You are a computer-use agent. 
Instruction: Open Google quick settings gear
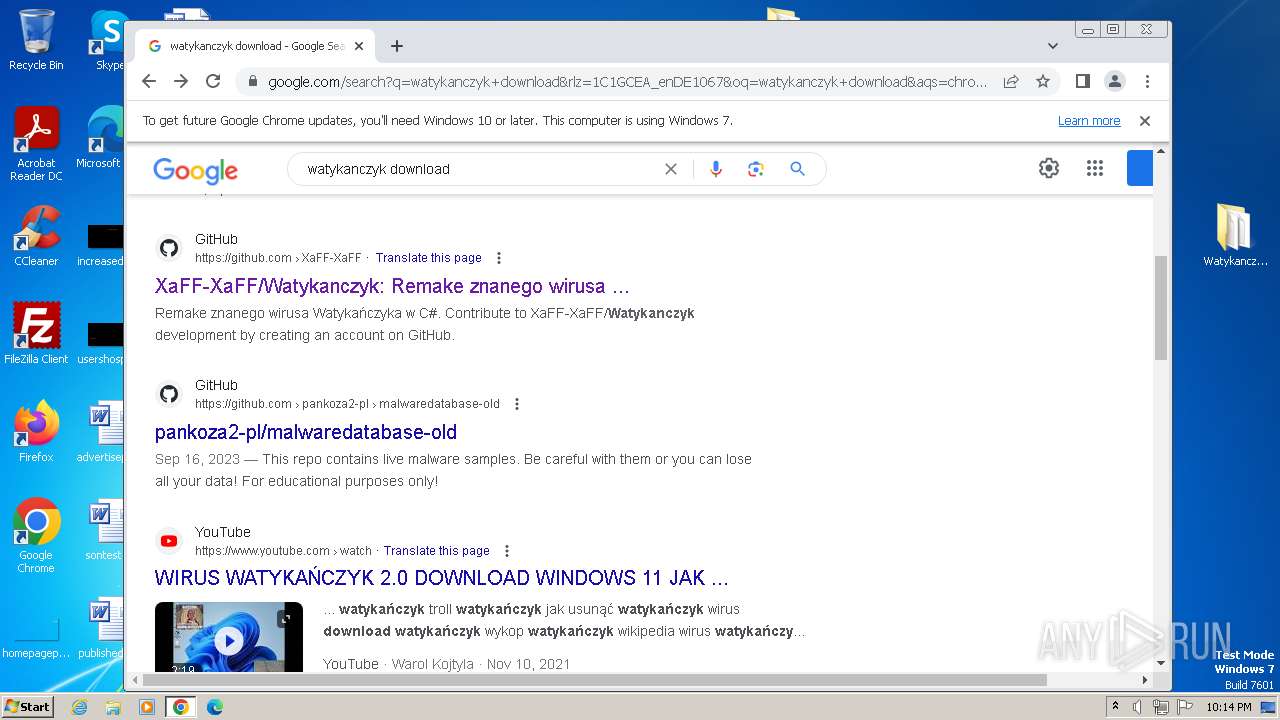tap(1048, 168)
